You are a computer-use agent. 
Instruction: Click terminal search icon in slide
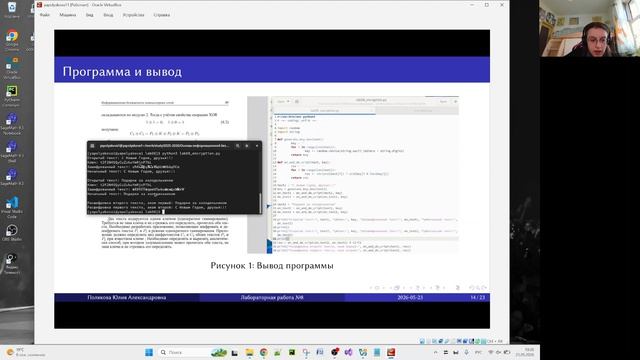(x=238, y=146)
